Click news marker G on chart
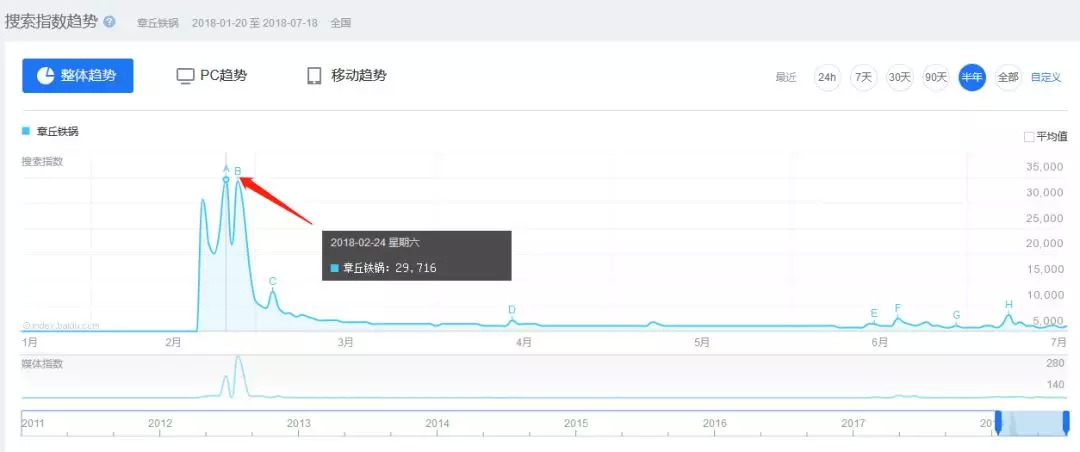1080x452 pixels. coord(956,315)
